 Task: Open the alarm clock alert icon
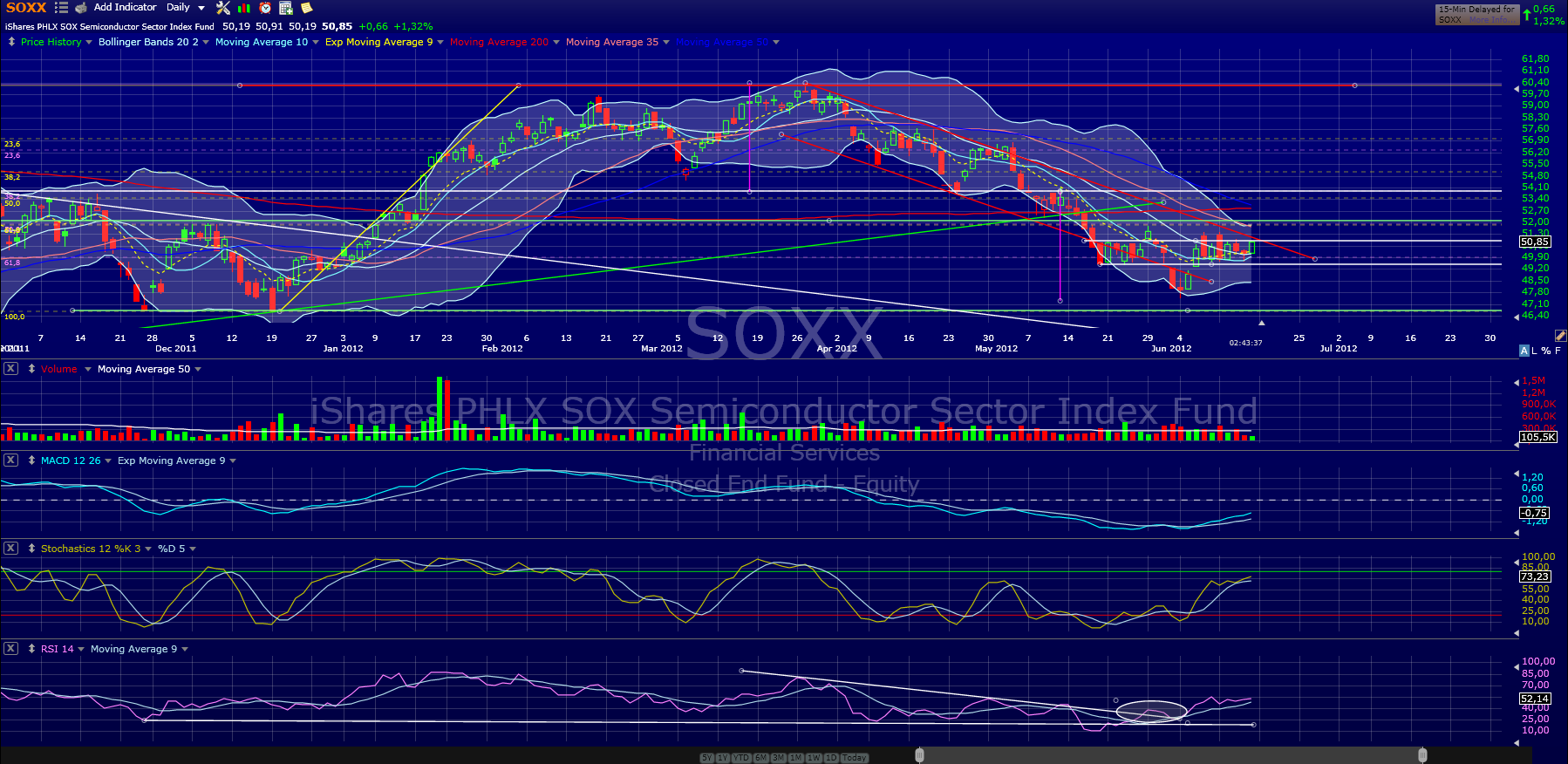tap(265, 8)
